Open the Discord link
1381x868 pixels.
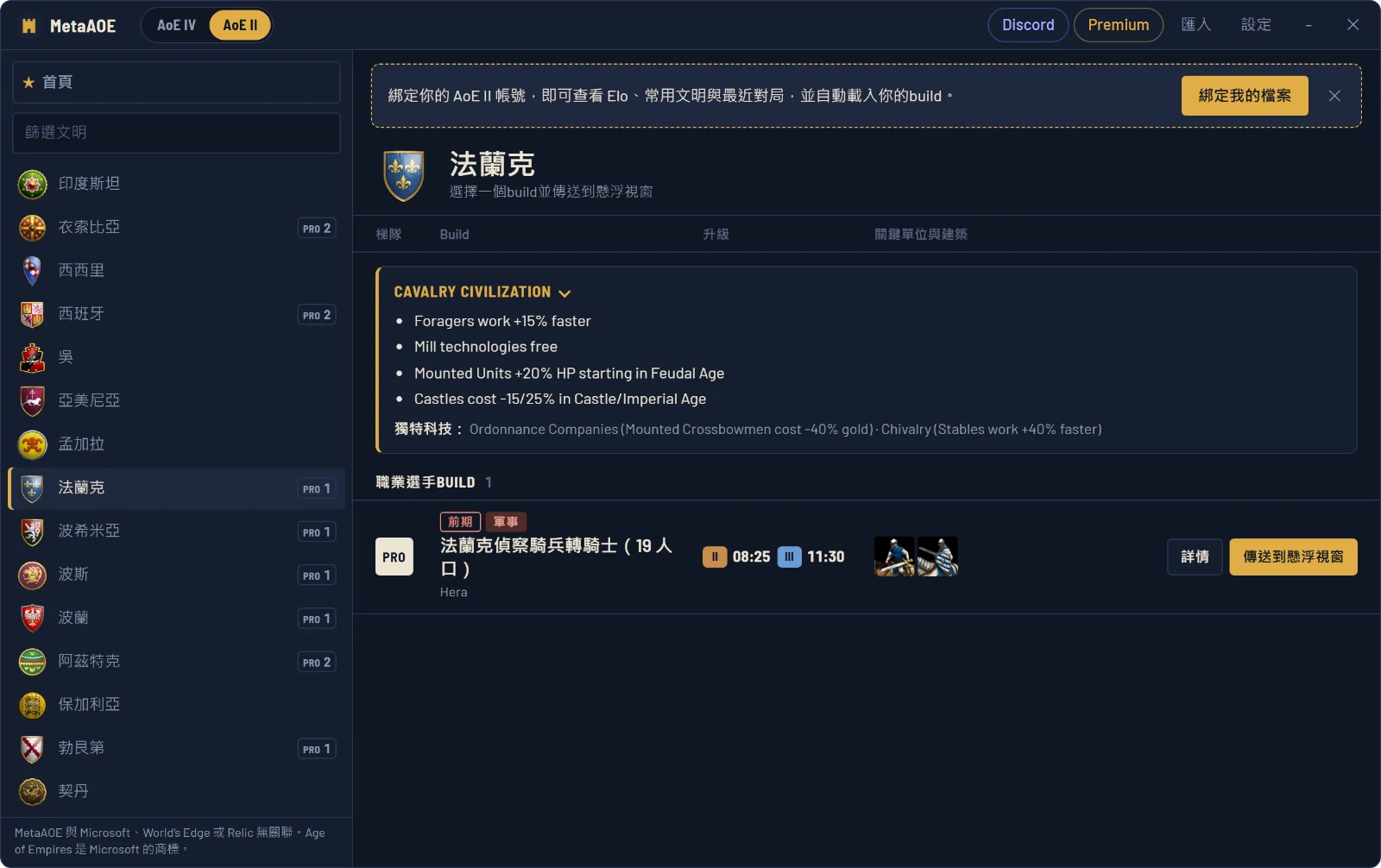(x=1028, y=25)
